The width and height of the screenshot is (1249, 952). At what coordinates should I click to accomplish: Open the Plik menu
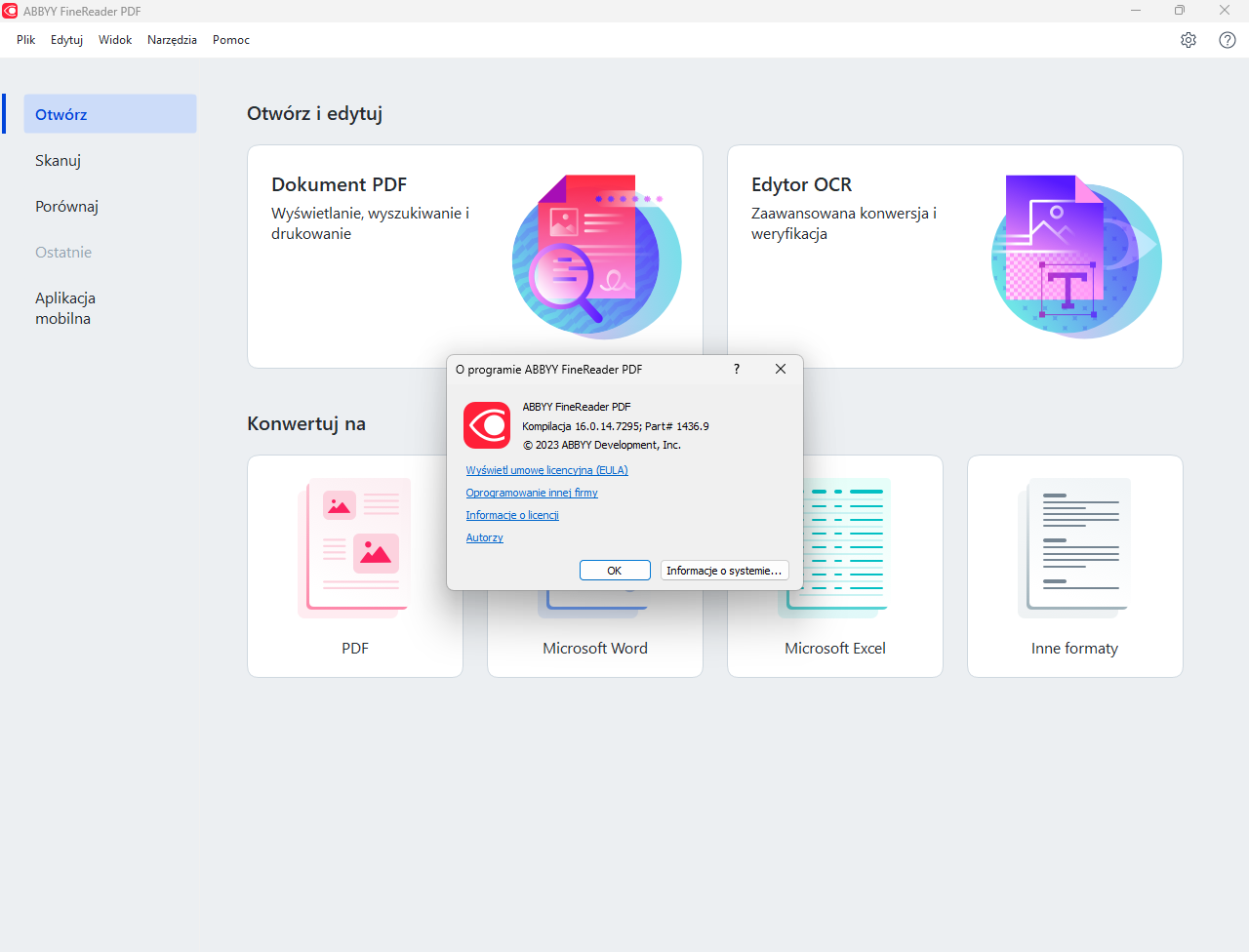pos(26,40)
